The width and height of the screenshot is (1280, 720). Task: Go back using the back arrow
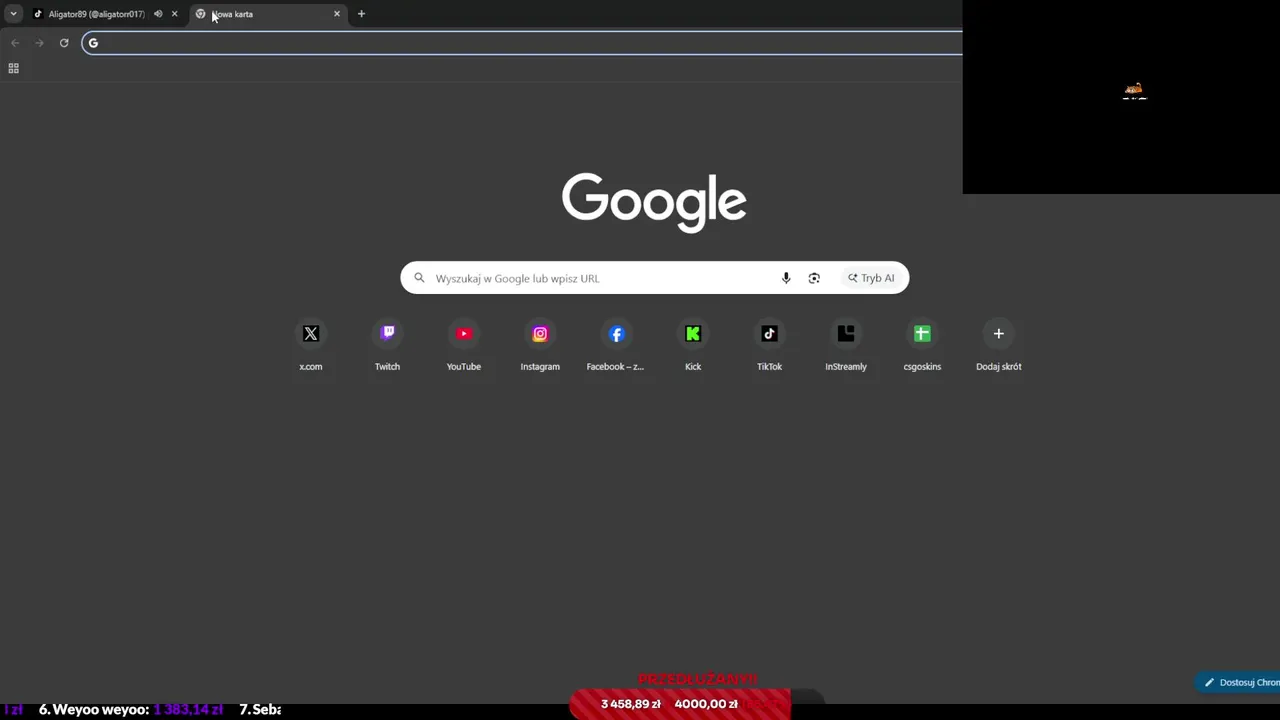[15, 43]
